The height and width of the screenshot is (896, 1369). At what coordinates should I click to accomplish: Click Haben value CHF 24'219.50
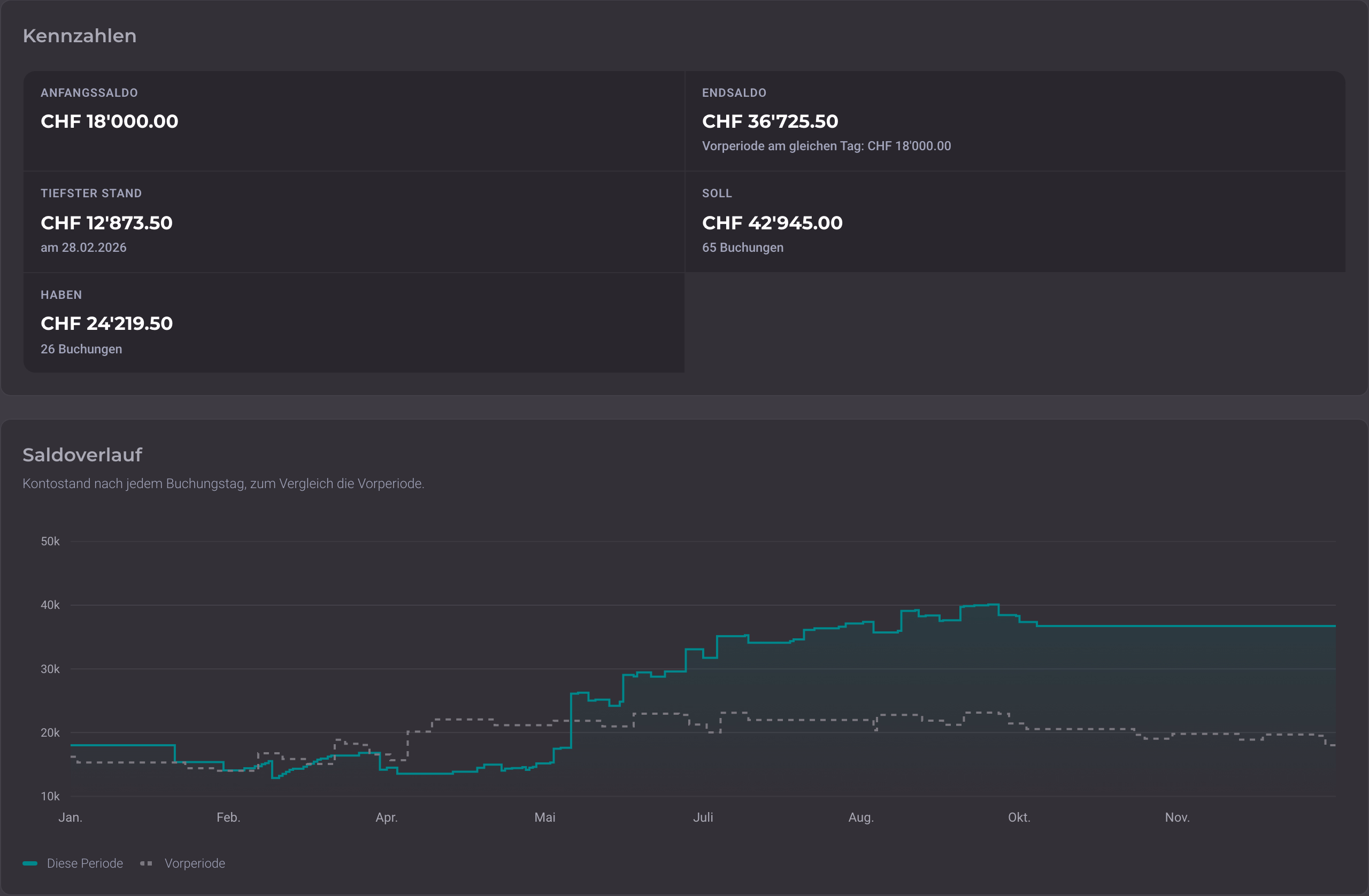[x=106, y=324]
